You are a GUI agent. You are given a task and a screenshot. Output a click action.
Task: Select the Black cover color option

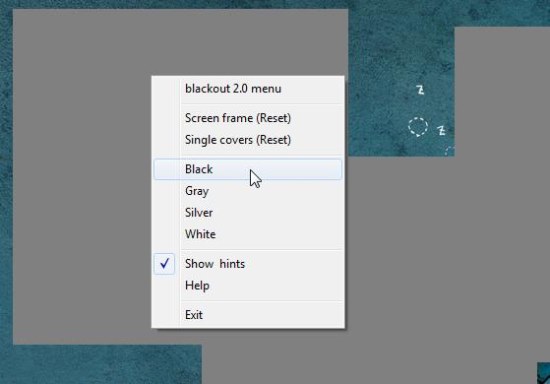point(248,169)
